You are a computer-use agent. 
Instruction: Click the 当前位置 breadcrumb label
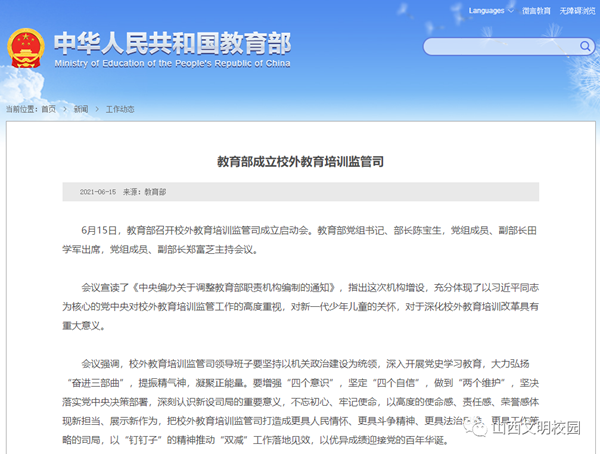(20, 108)
